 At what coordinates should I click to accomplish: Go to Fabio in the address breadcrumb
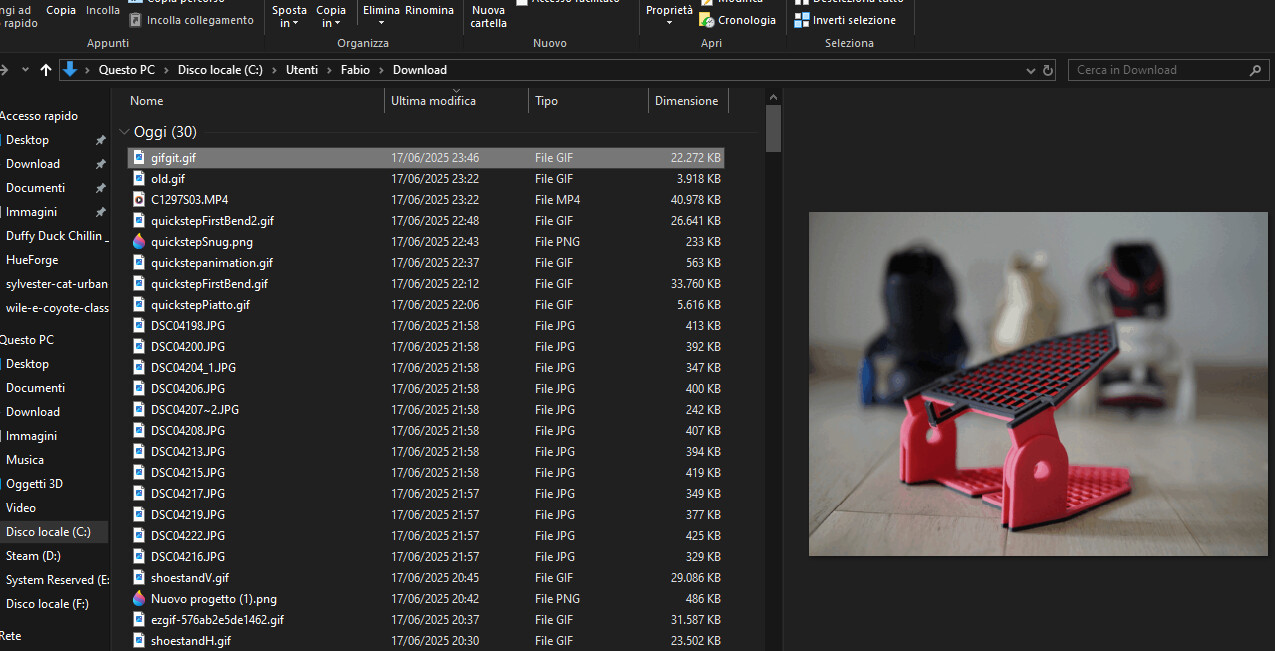tap(355, 70)
